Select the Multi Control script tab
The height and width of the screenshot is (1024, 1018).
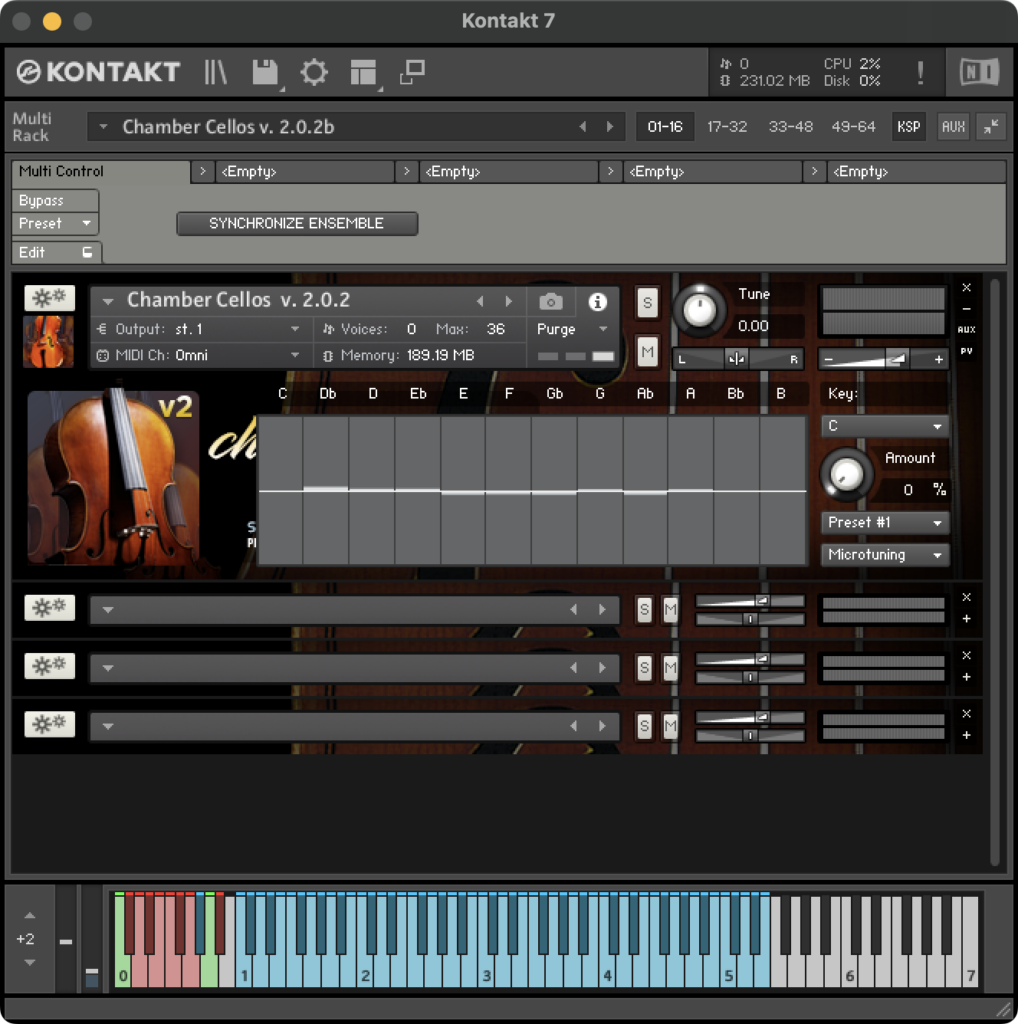101,172
